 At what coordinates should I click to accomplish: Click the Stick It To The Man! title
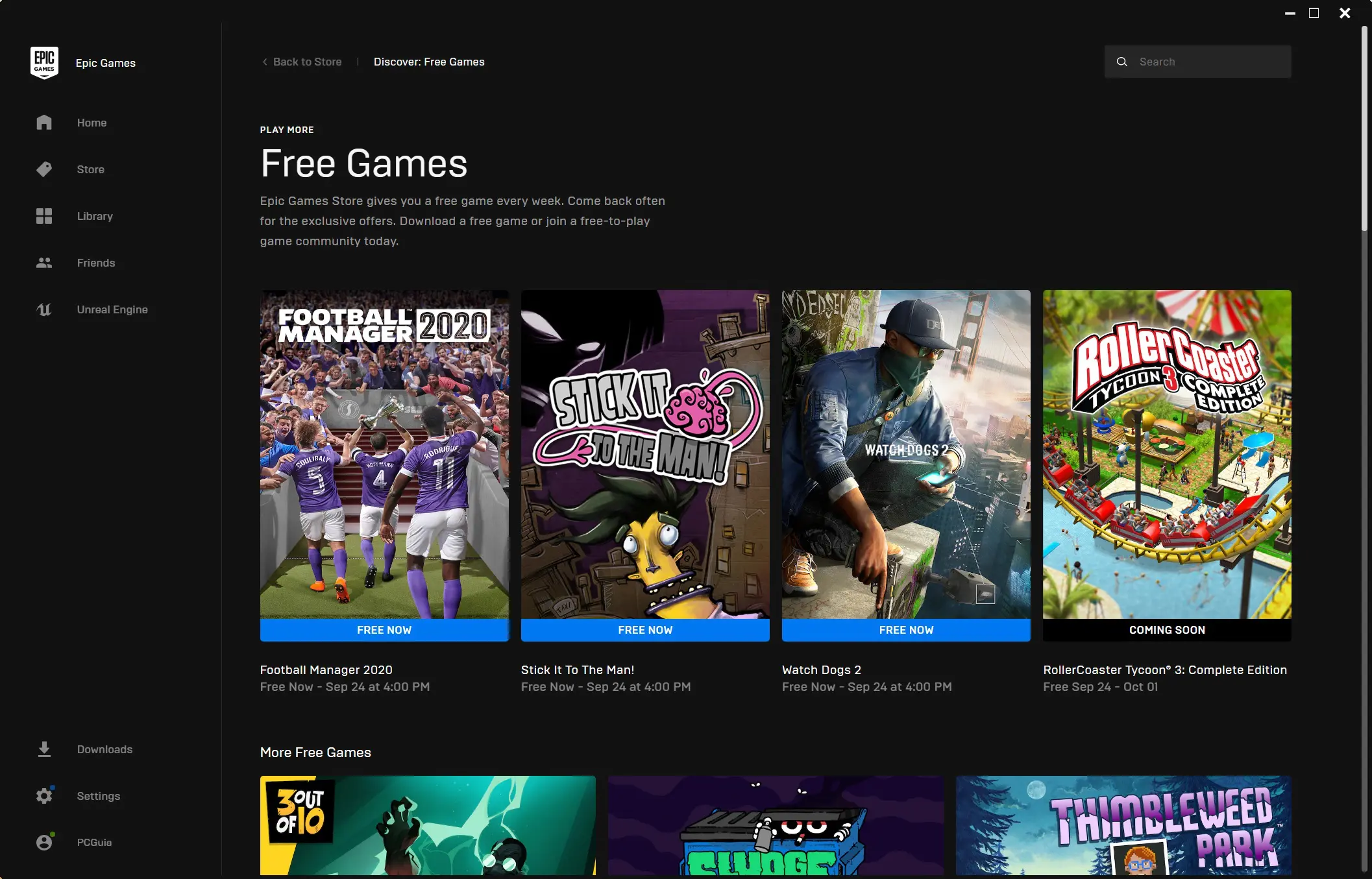(578, 669)
